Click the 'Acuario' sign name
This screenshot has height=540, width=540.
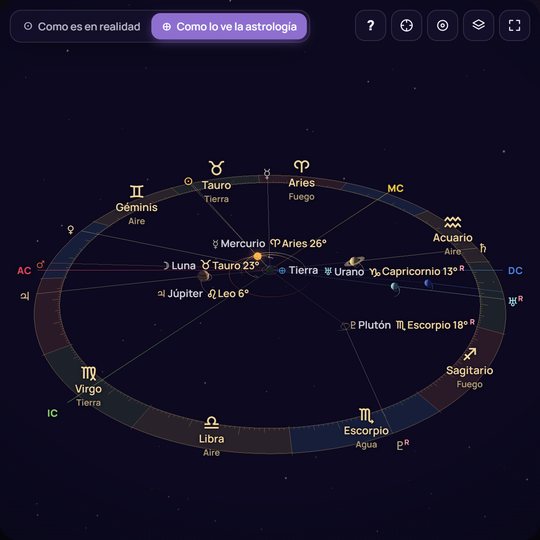tap(452, 238)
